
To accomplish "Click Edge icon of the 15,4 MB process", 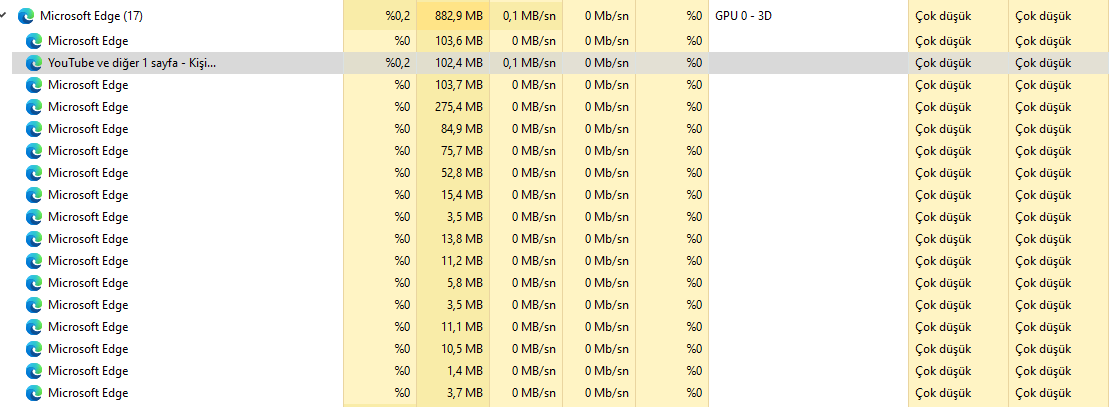I will [x=34, y=195].
